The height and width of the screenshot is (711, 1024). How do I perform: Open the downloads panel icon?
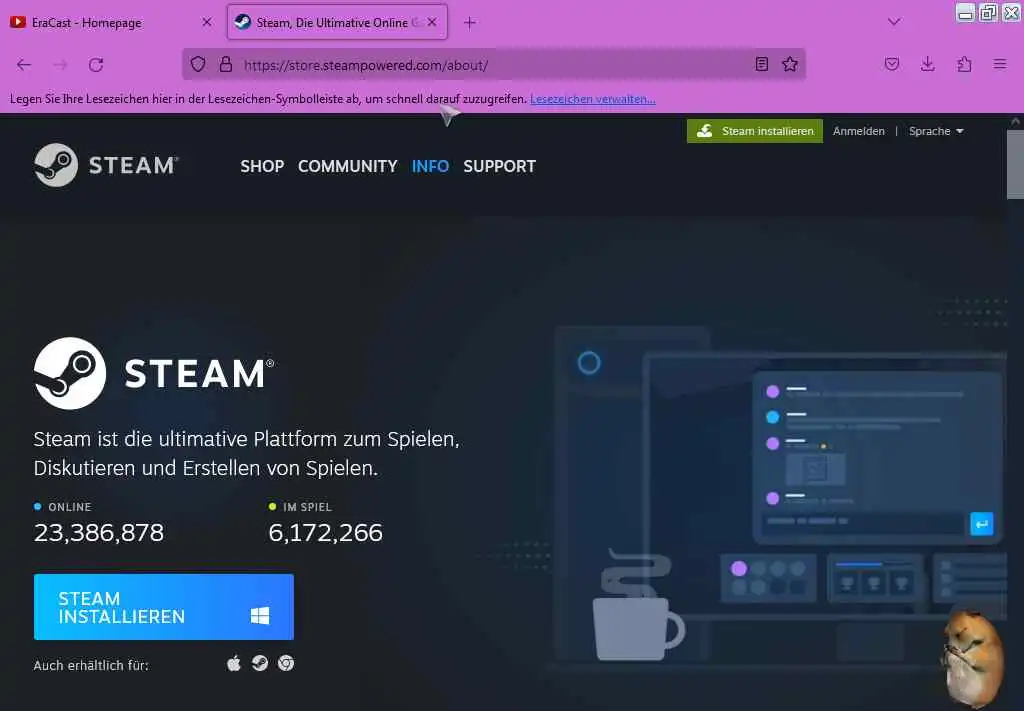[x=927, y=64]
